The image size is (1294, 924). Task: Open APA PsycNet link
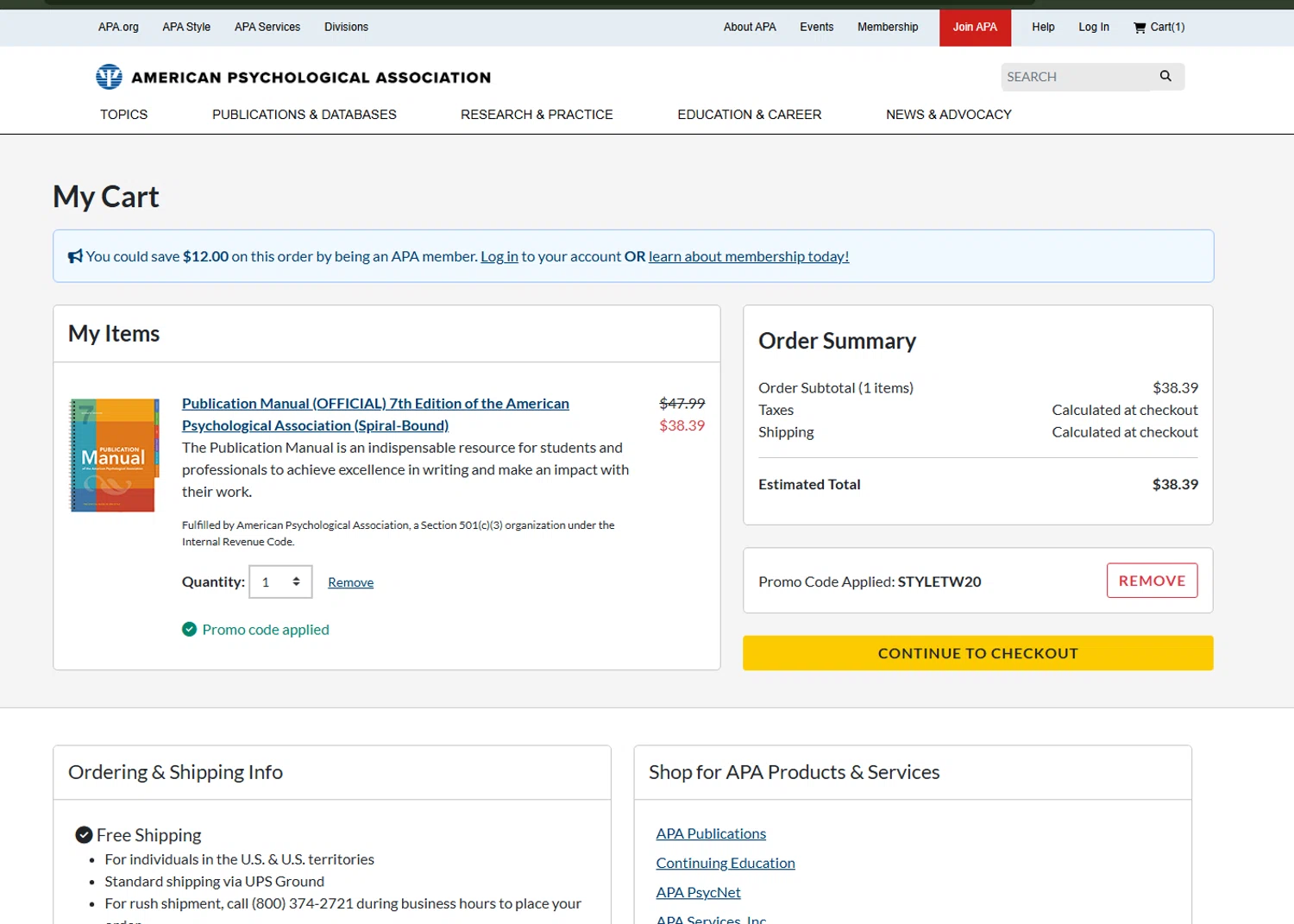pyautogui.click(x=698, y=892)
